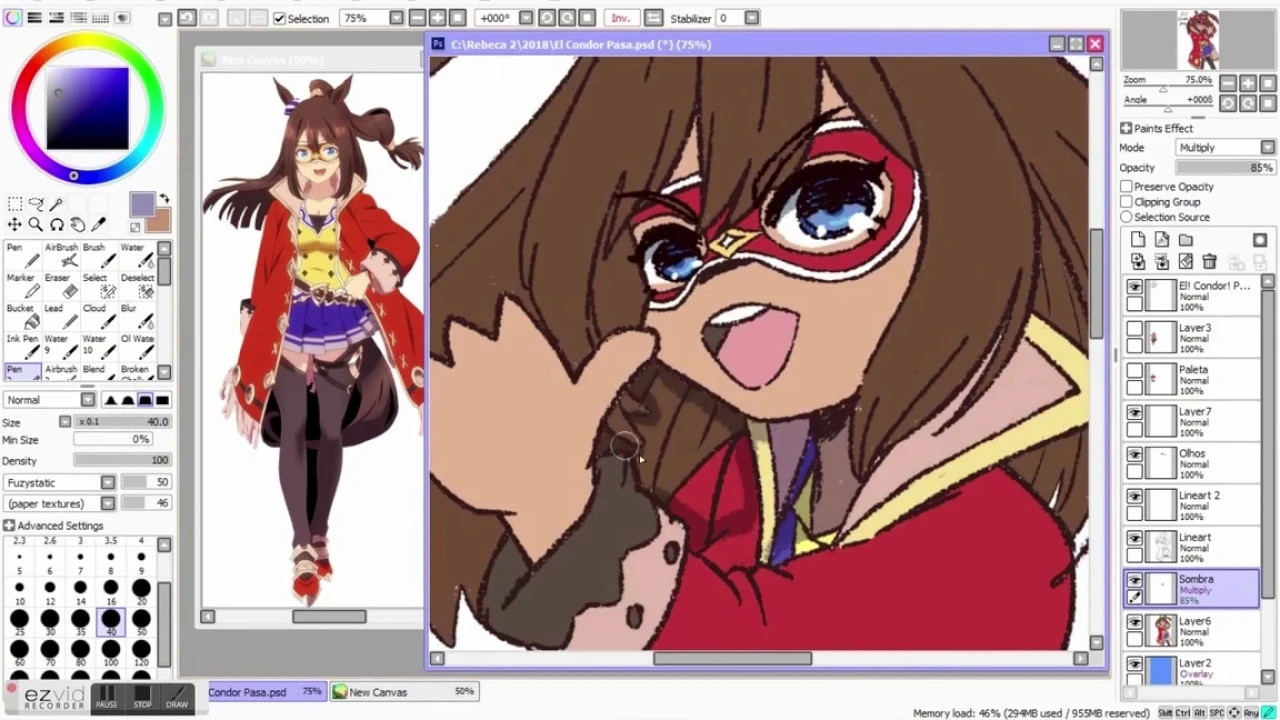This screenshot has height=720, width=1280.
Task: Enable Clipping Group checkbox
Action: pos(1127,202)
